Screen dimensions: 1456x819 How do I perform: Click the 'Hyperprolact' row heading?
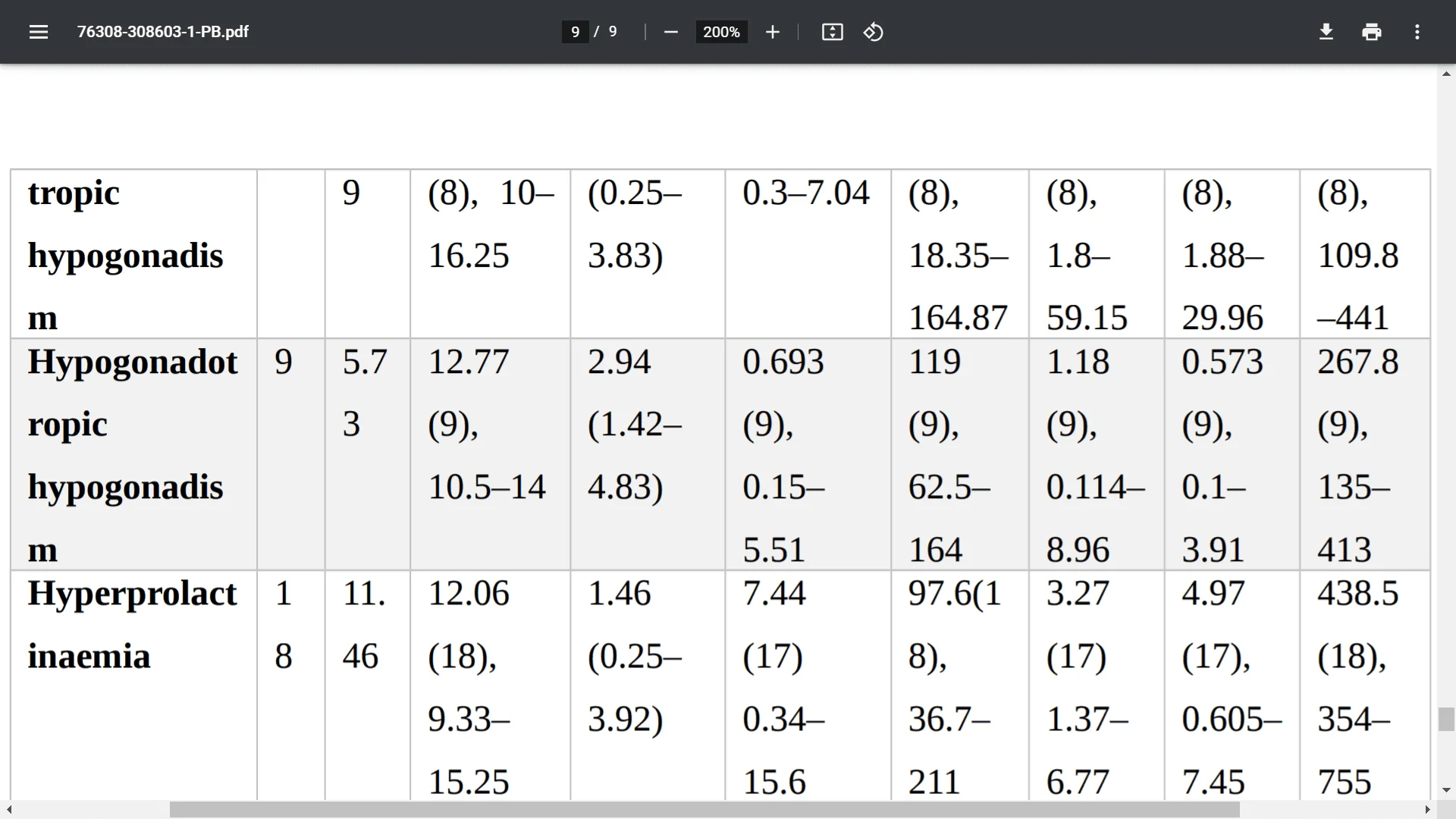[x=132, y=594]
